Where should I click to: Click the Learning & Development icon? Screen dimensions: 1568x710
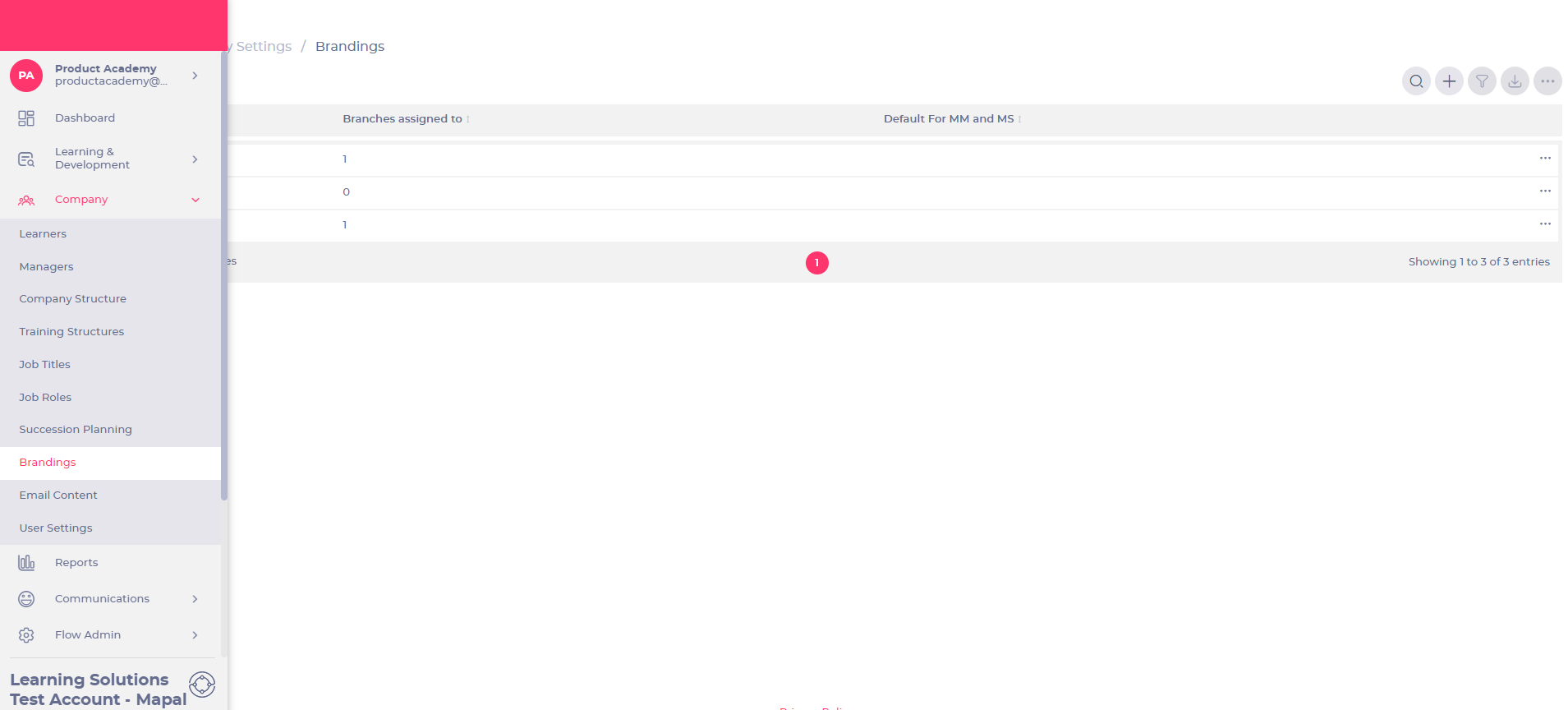pyautogui.click(x=26, y=159)
